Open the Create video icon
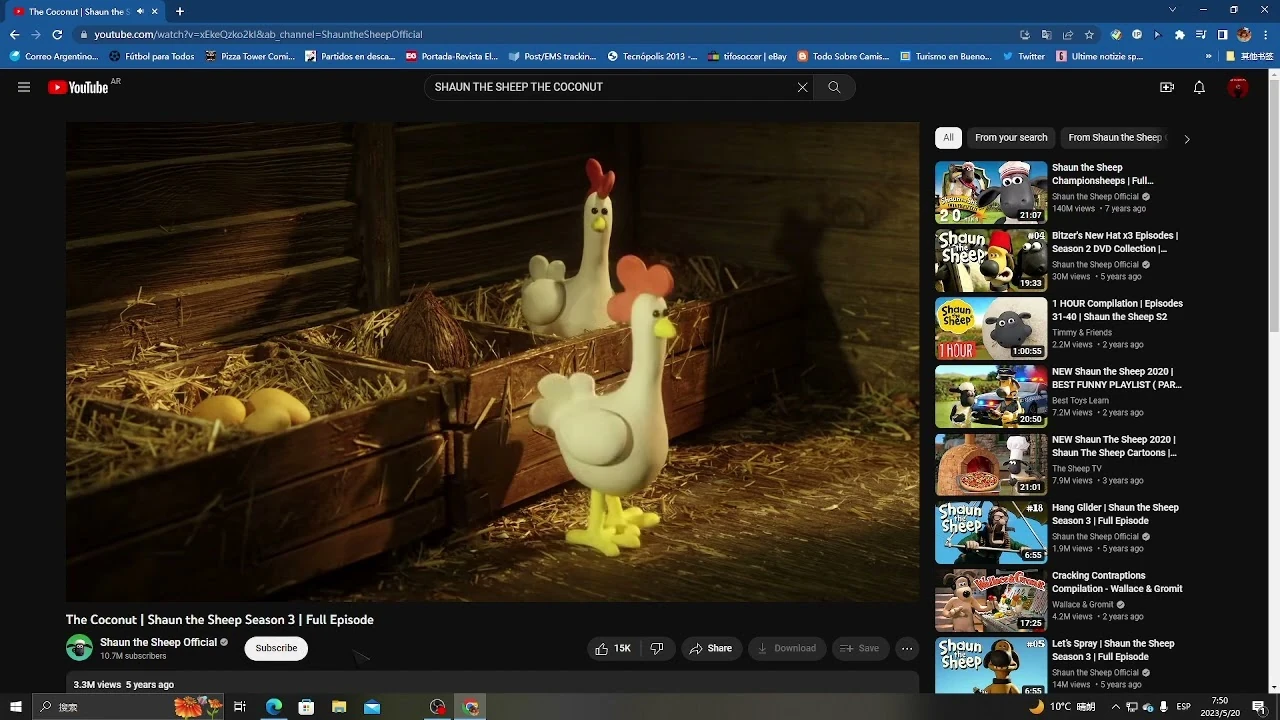Screen dimensions: 1280x720 (1166, 87)
